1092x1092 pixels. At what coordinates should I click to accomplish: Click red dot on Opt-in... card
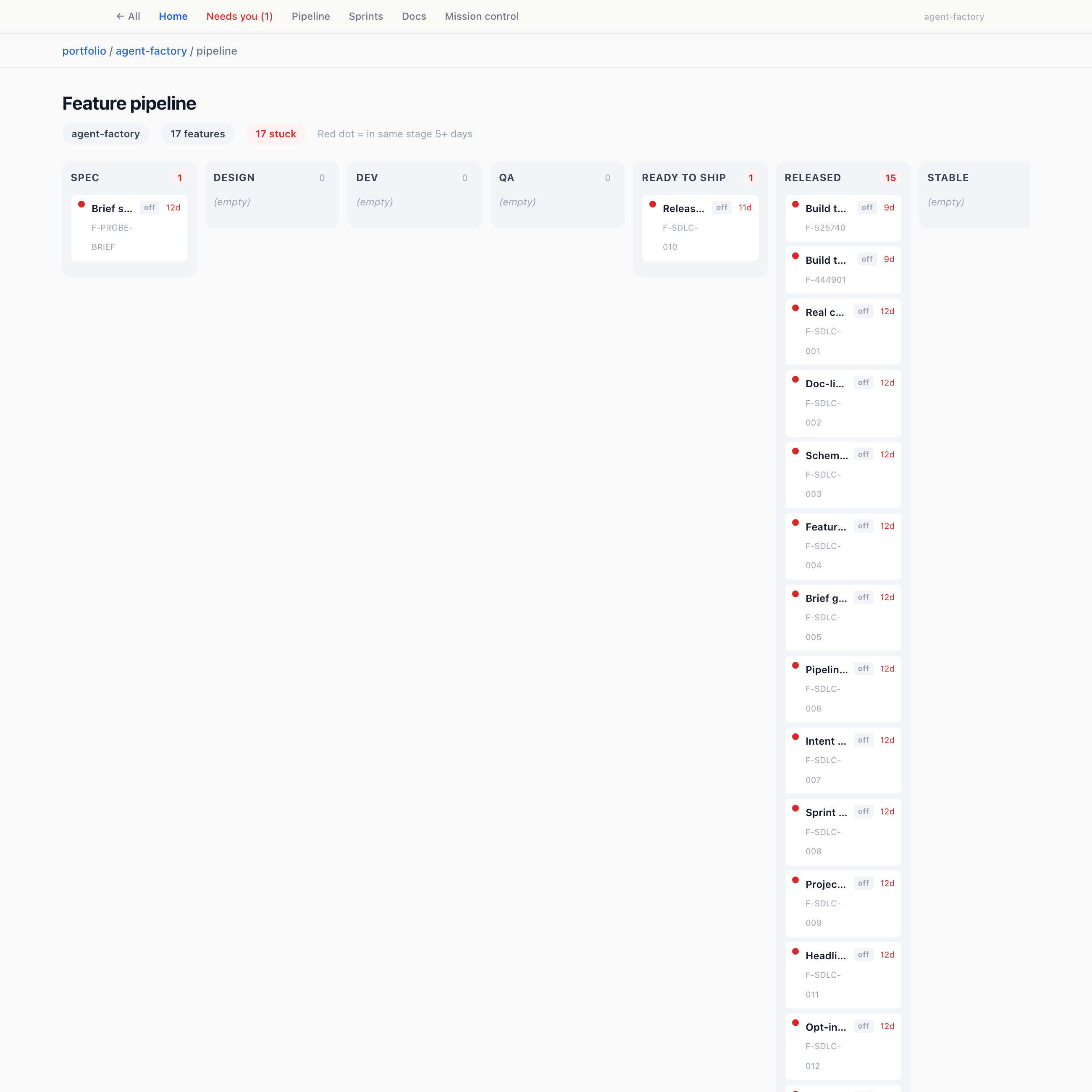click(795, 1023)
